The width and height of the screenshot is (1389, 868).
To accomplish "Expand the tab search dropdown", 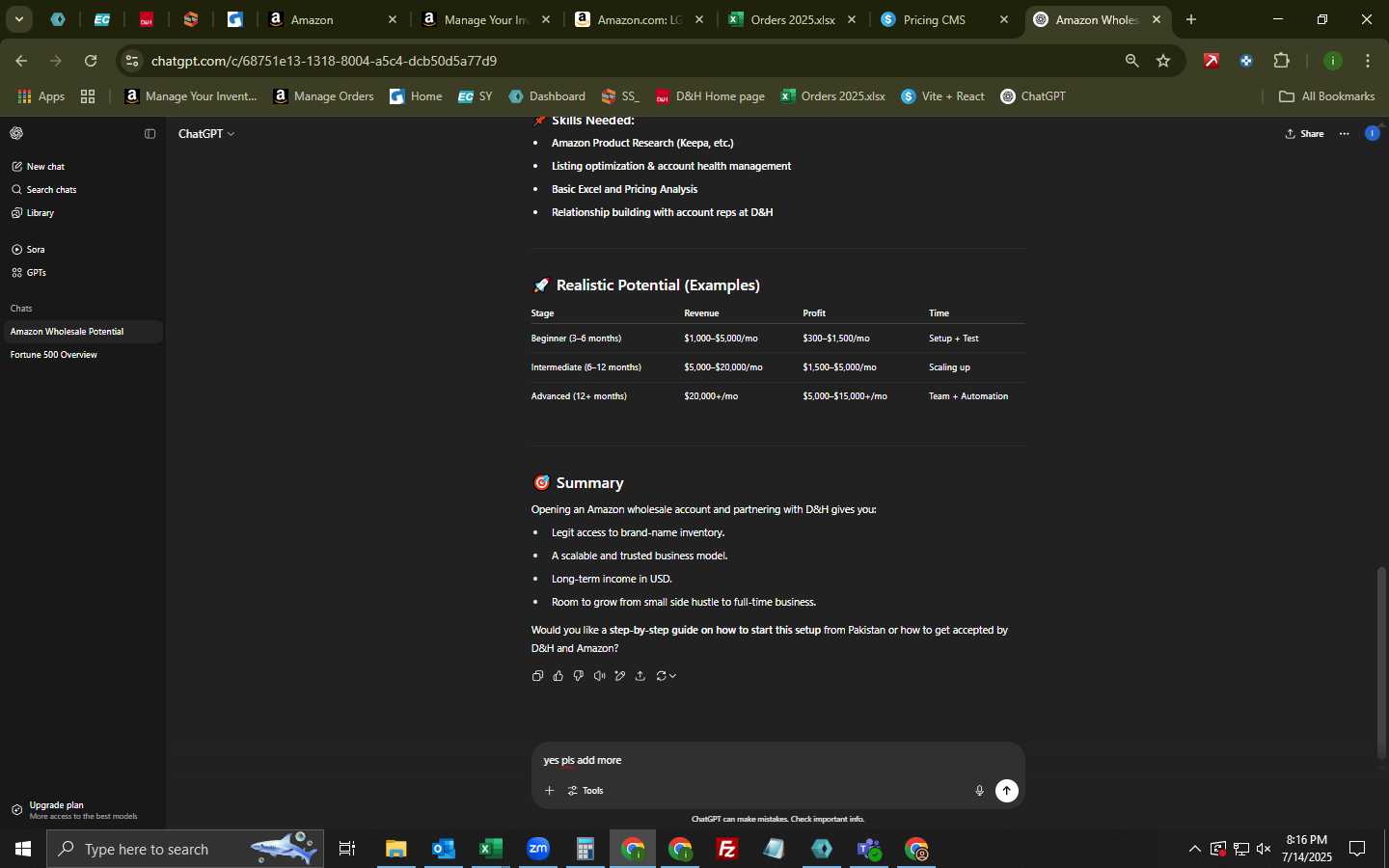I will coord(18,19).
